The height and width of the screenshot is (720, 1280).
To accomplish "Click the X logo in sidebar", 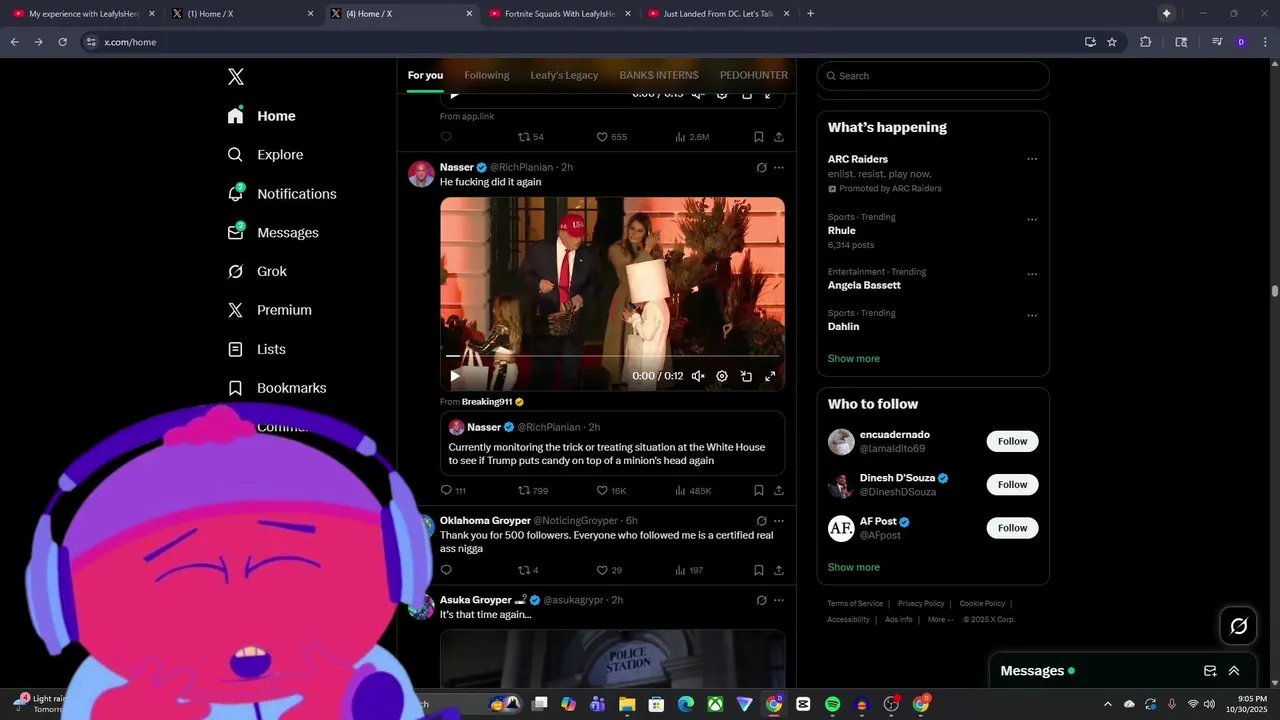I will point(236,77).
